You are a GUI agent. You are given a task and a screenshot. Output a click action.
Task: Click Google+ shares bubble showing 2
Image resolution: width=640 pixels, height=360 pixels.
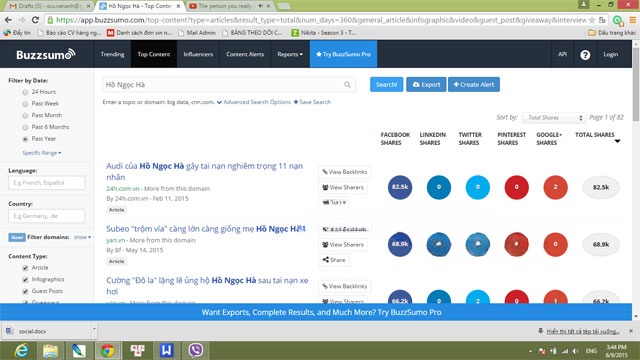555,187
